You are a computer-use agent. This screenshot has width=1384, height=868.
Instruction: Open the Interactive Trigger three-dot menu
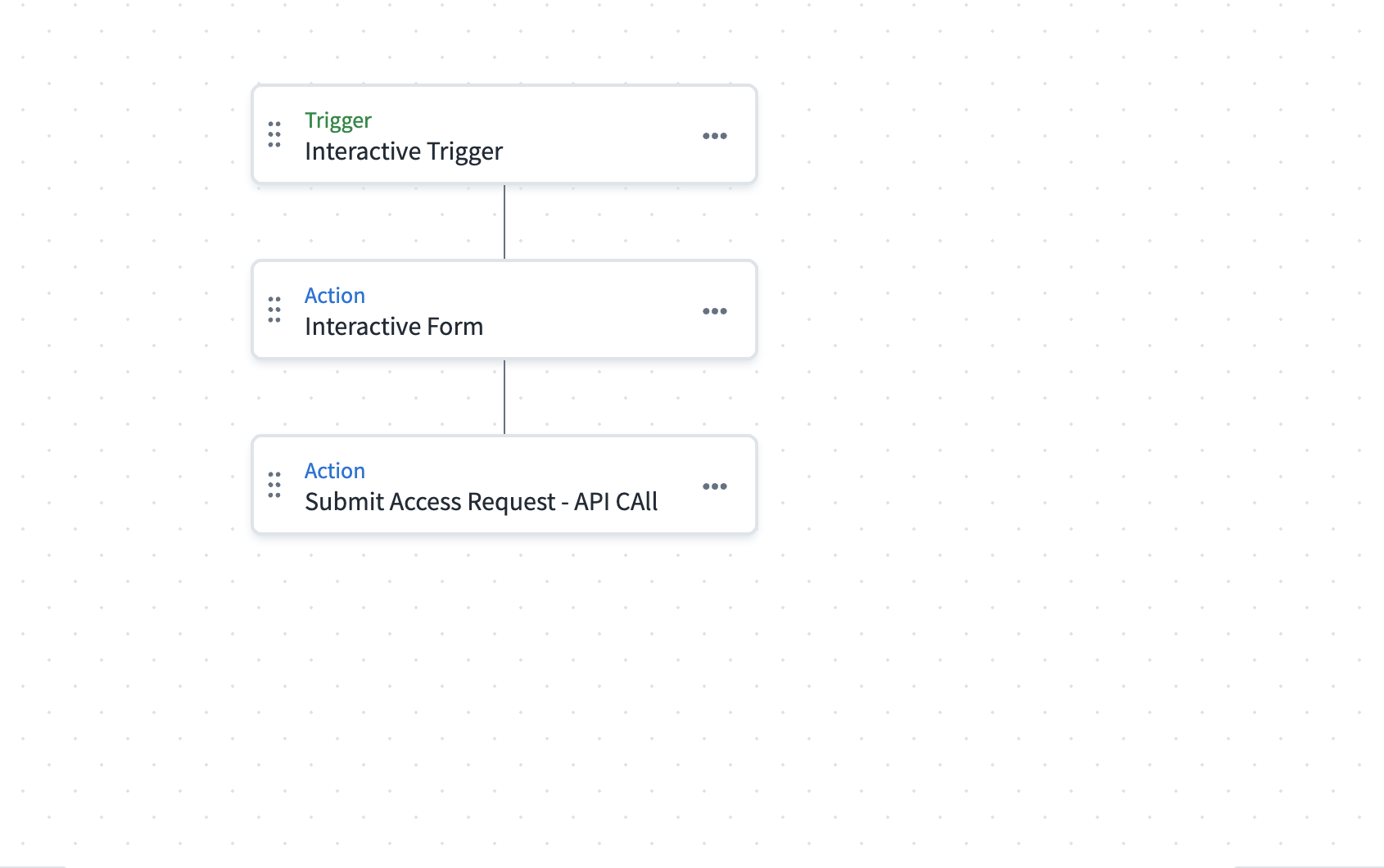pos(714,136)
